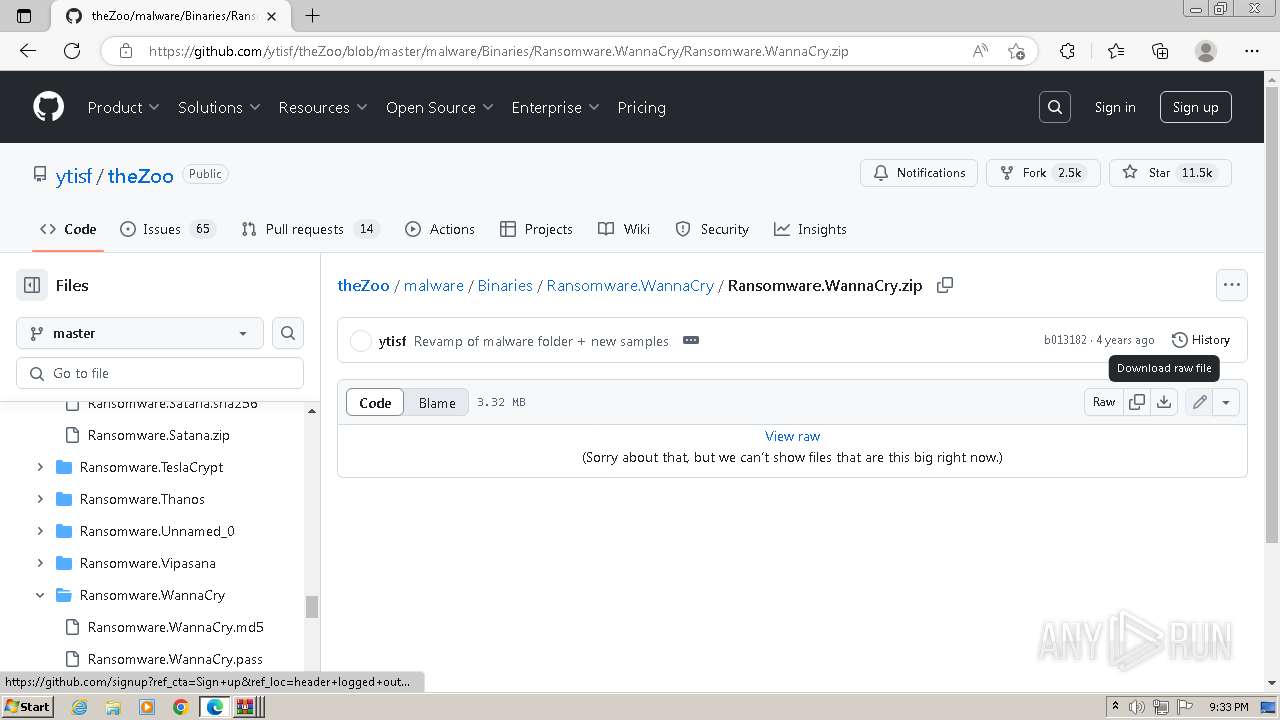The height and width of the screenshot is (720, 1280).
Task: Open the Enterprise dropdown menu
Action: 555,107
